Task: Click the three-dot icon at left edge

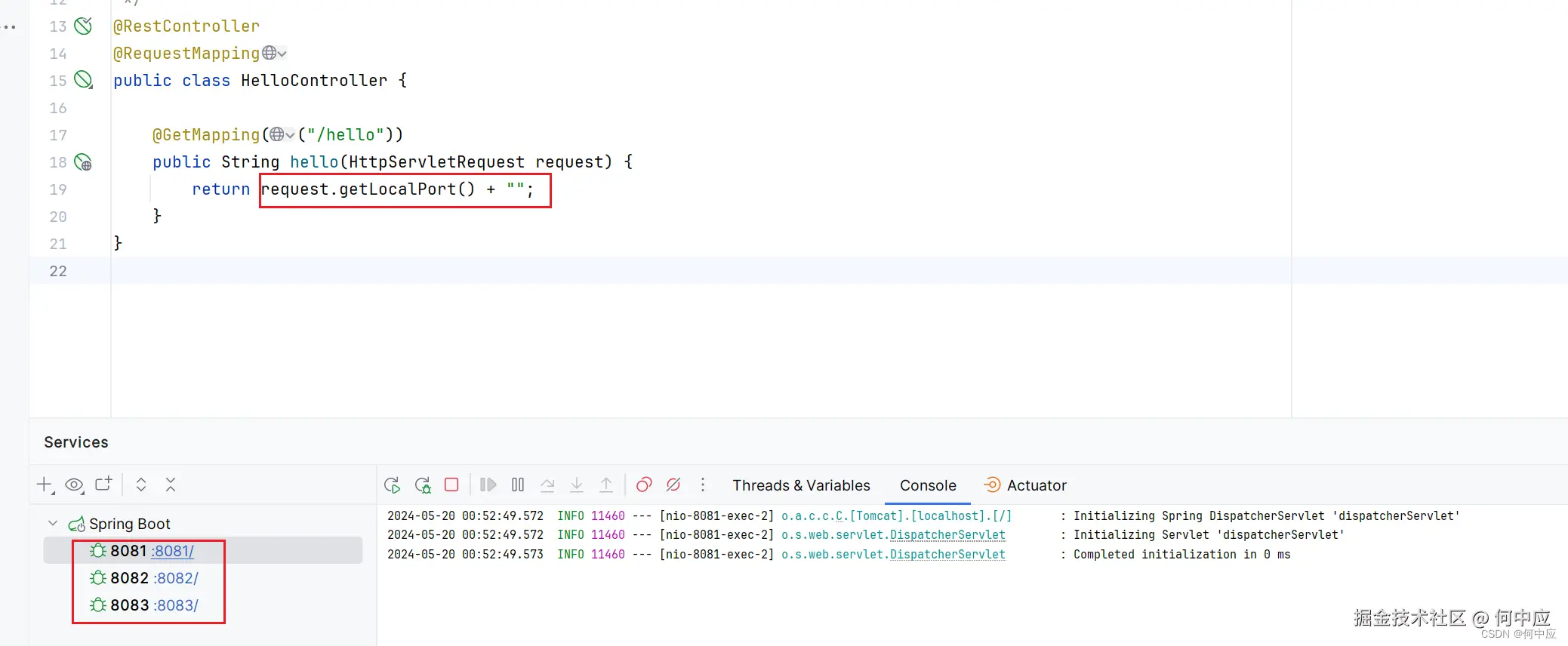Action: click(9, 27)
